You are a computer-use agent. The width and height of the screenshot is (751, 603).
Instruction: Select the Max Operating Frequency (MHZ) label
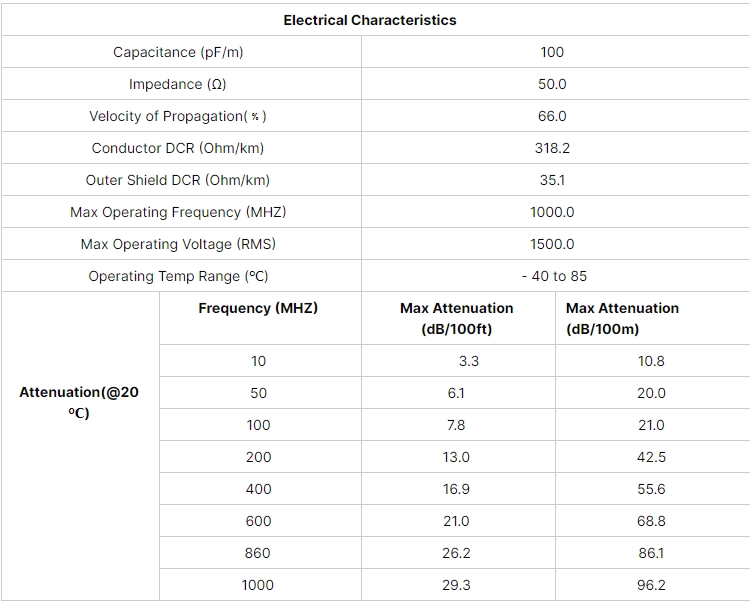[178, 212]
